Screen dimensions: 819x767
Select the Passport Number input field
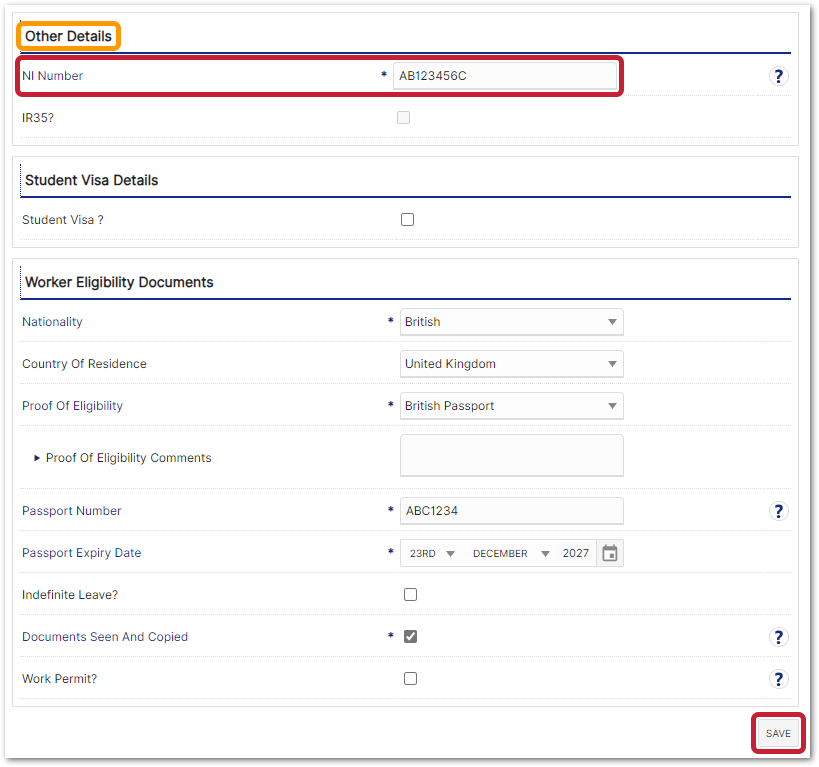coord(511,511)
